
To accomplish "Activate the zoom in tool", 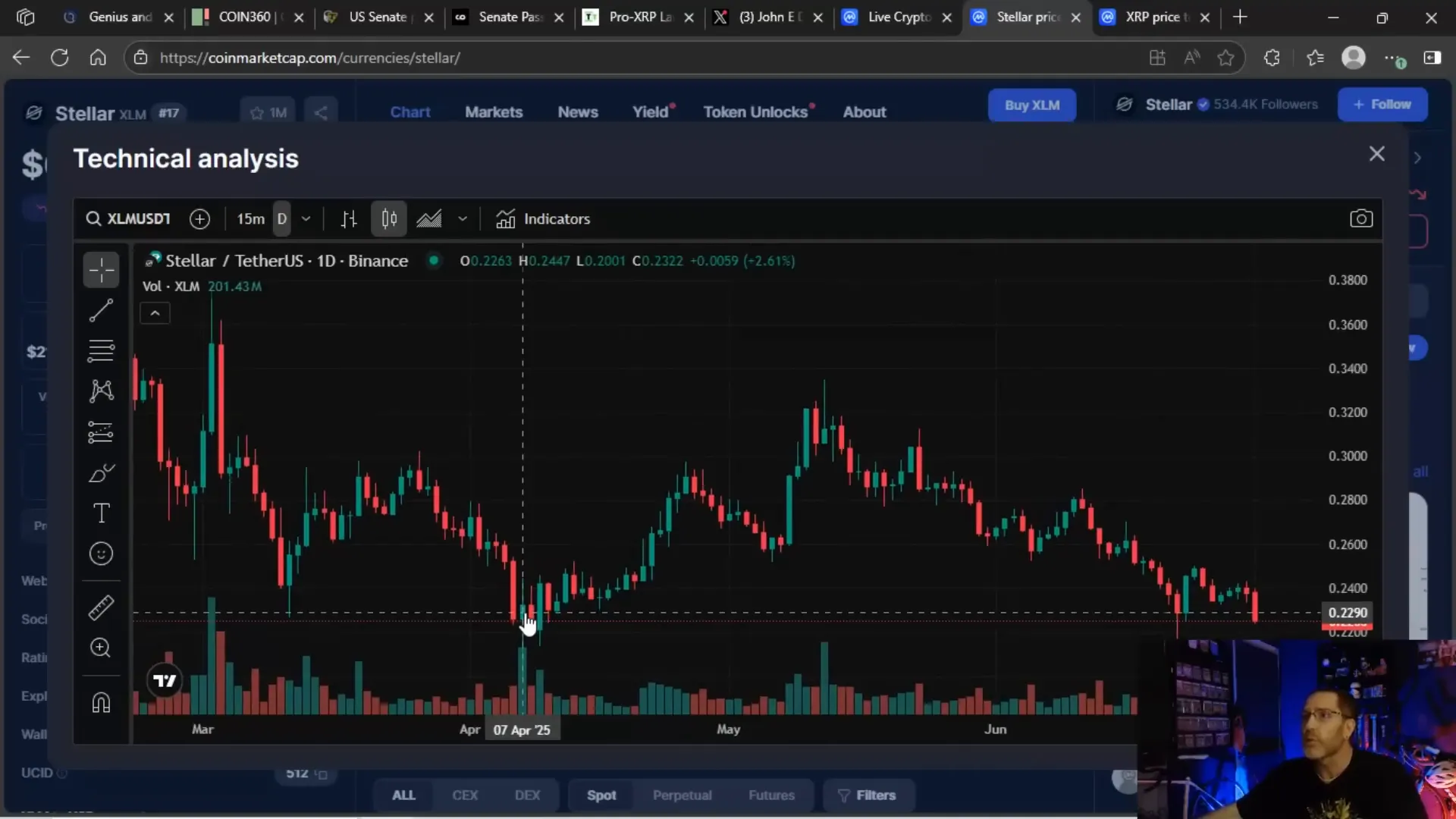I will click(x=101, y=648).
